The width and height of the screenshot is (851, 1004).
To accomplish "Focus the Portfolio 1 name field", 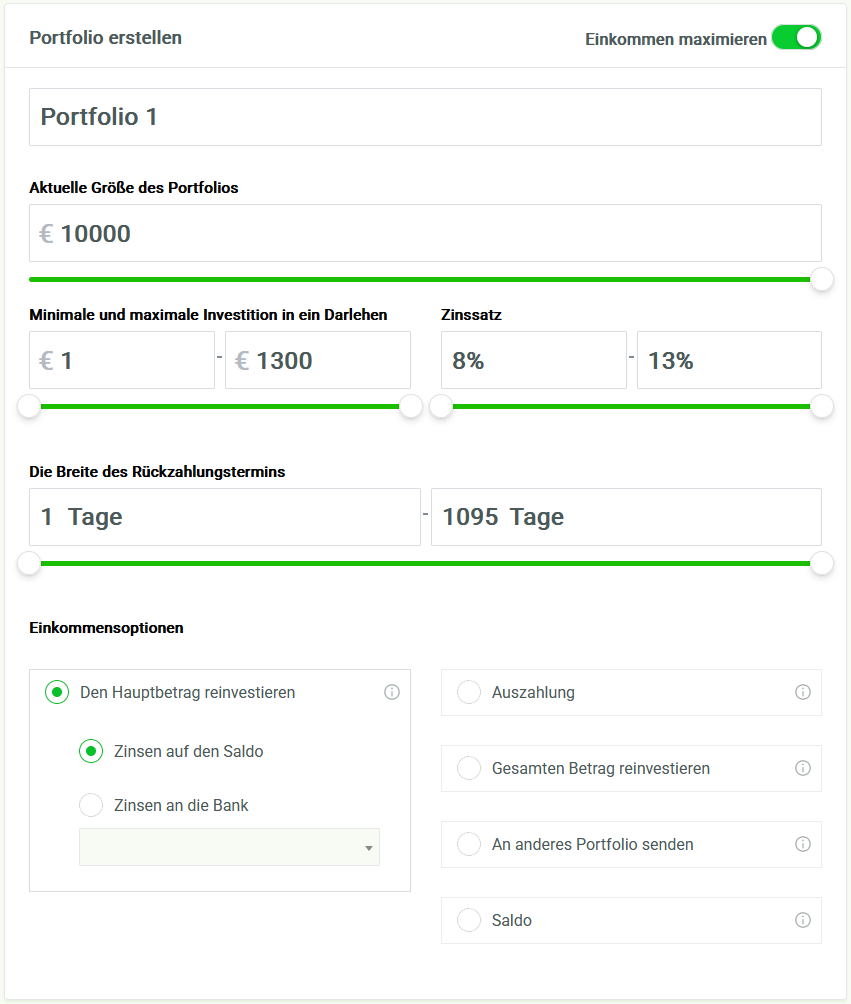I will 425,117.
